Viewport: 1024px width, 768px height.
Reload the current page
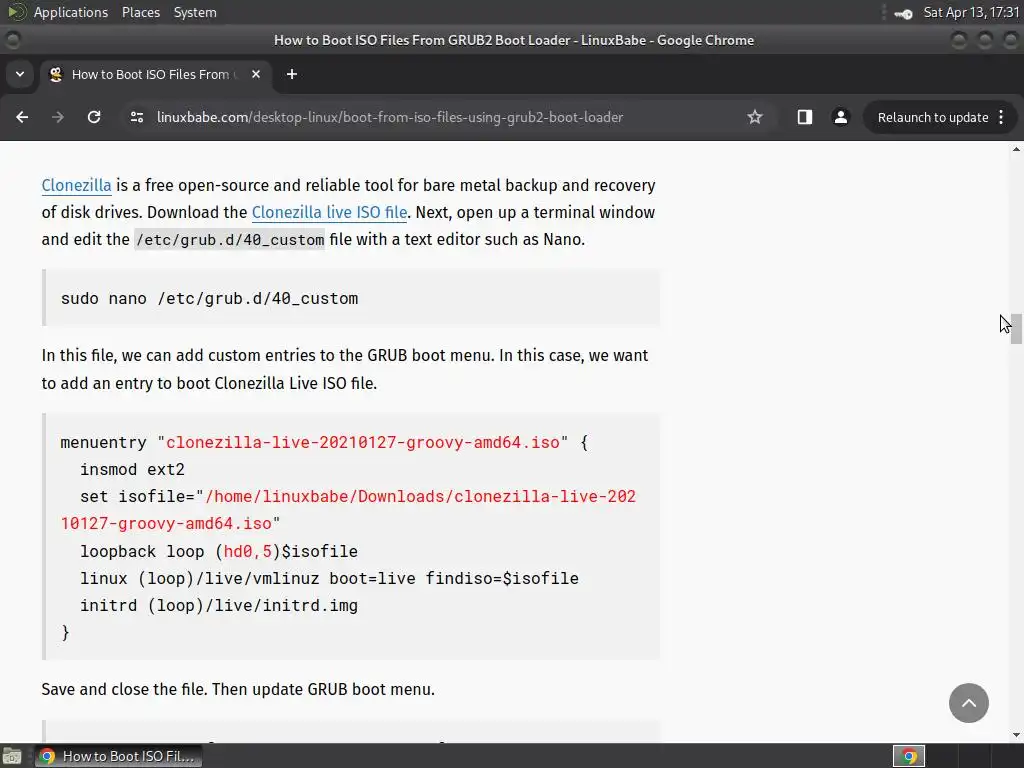94,118
